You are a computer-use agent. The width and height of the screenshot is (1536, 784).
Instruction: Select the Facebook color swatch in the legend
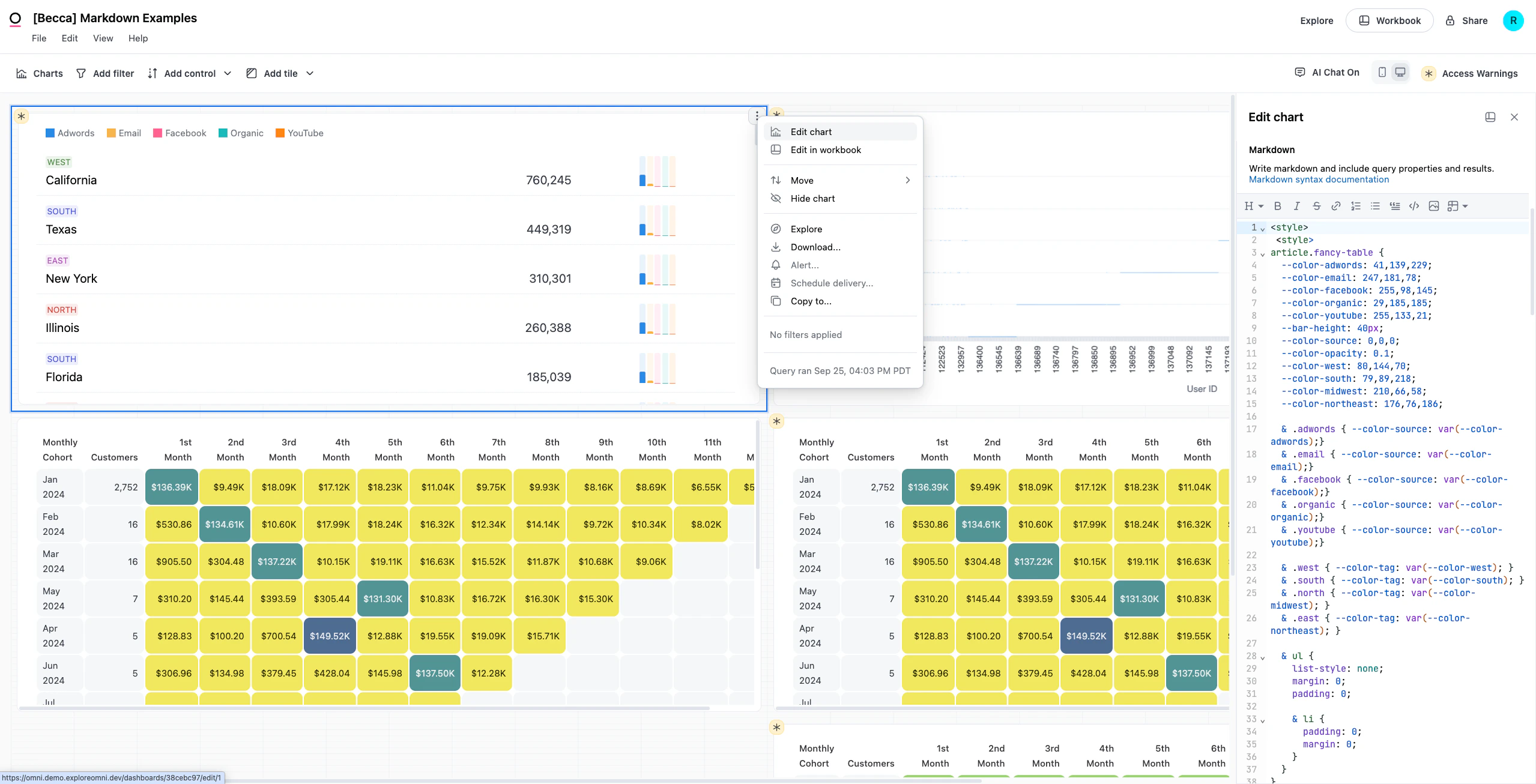pyautogui.click(x=157, y=133)
